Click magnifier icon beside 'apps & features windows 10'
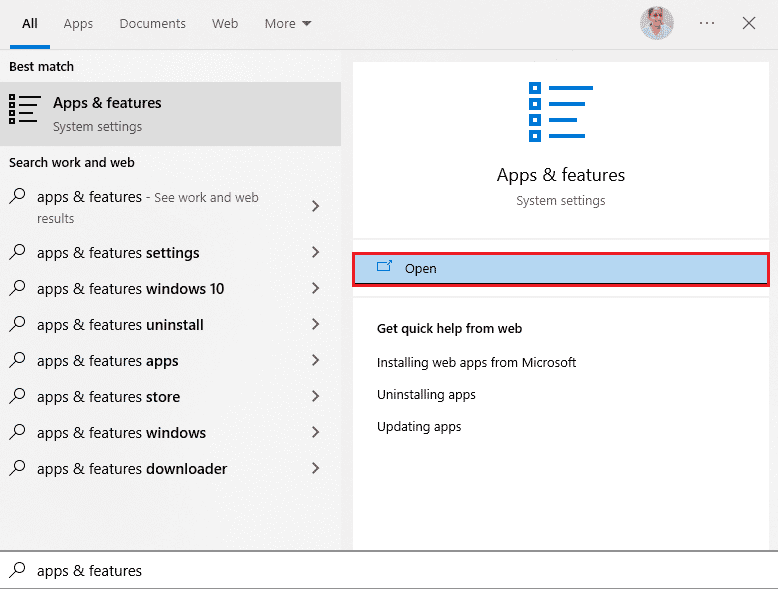 click(17, 288)
